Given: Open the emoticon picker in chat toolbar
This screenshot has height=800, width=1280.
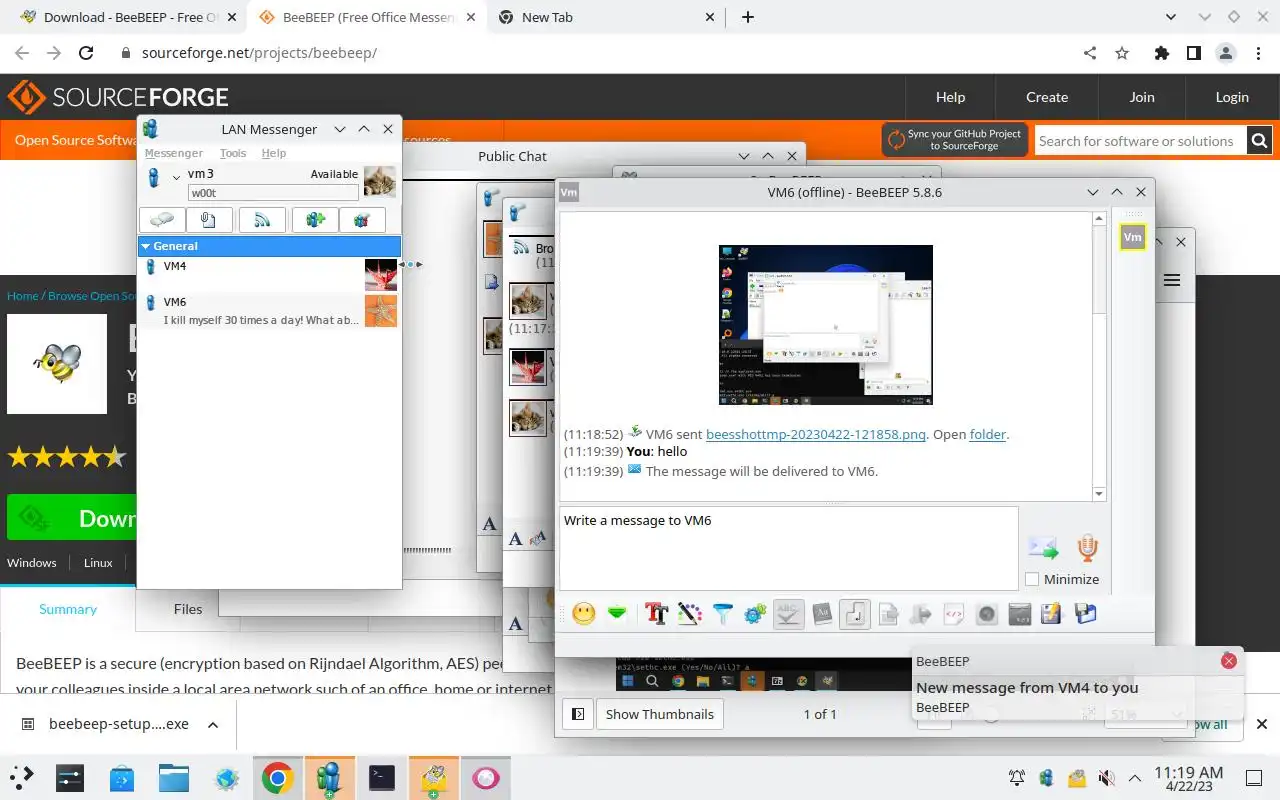Looking at the screenshot, I should [584, 614].
